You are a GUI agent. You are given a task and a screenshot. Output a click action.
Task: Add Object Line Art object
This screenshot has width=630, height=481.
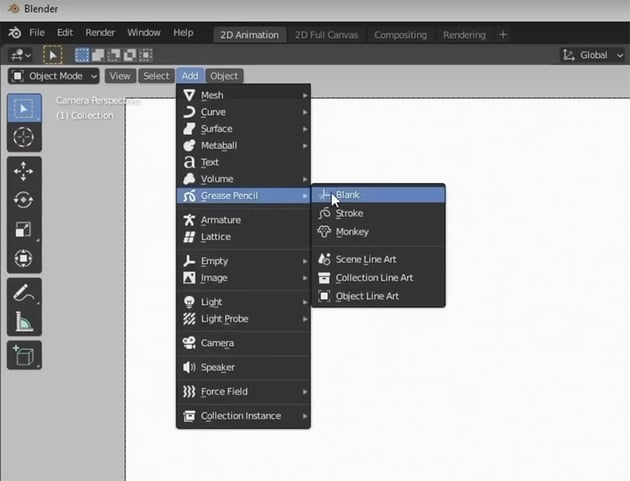pos(378,296)
